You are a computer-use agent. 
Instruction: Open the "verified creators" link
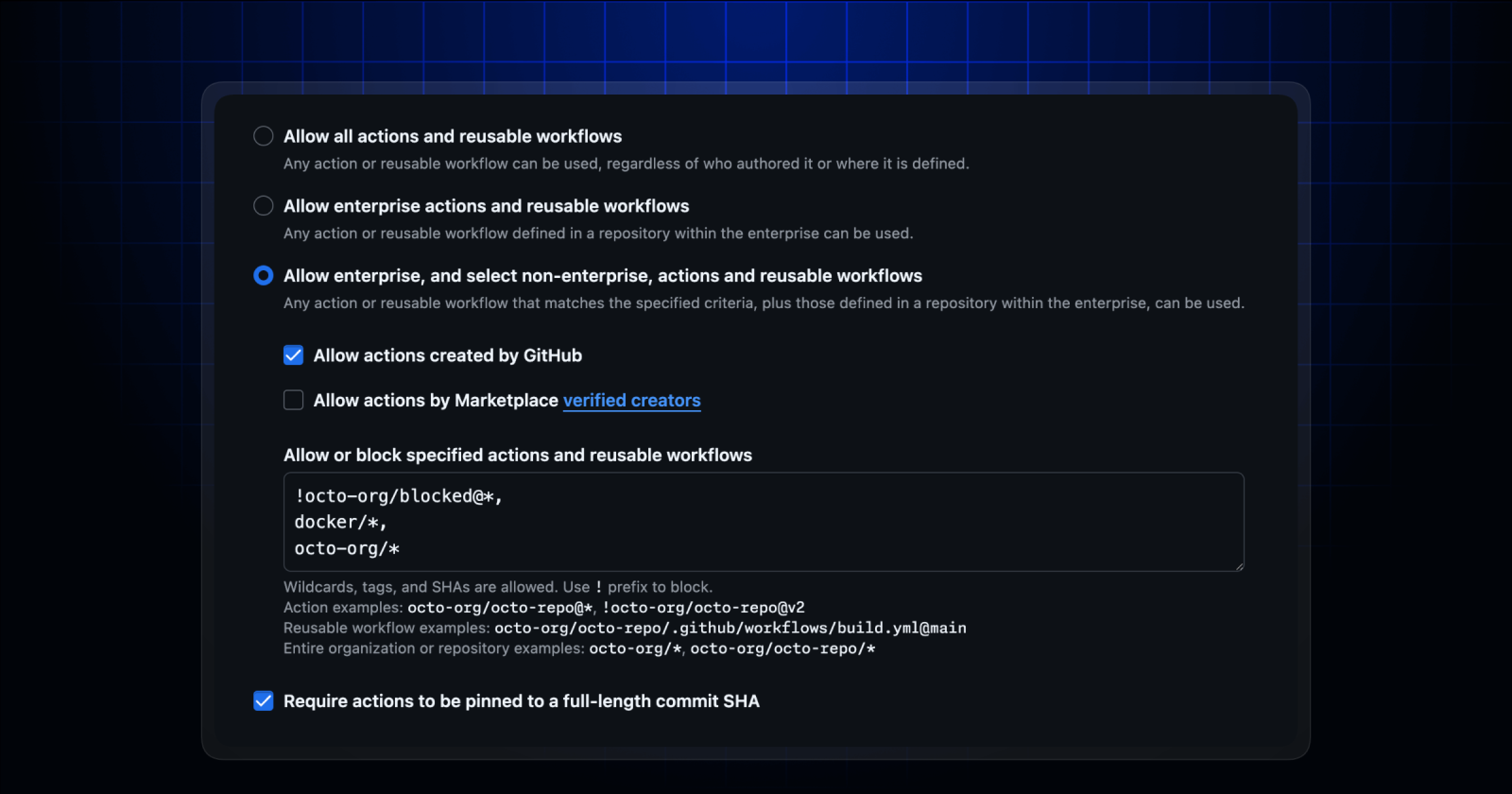[x=632, y=400]
